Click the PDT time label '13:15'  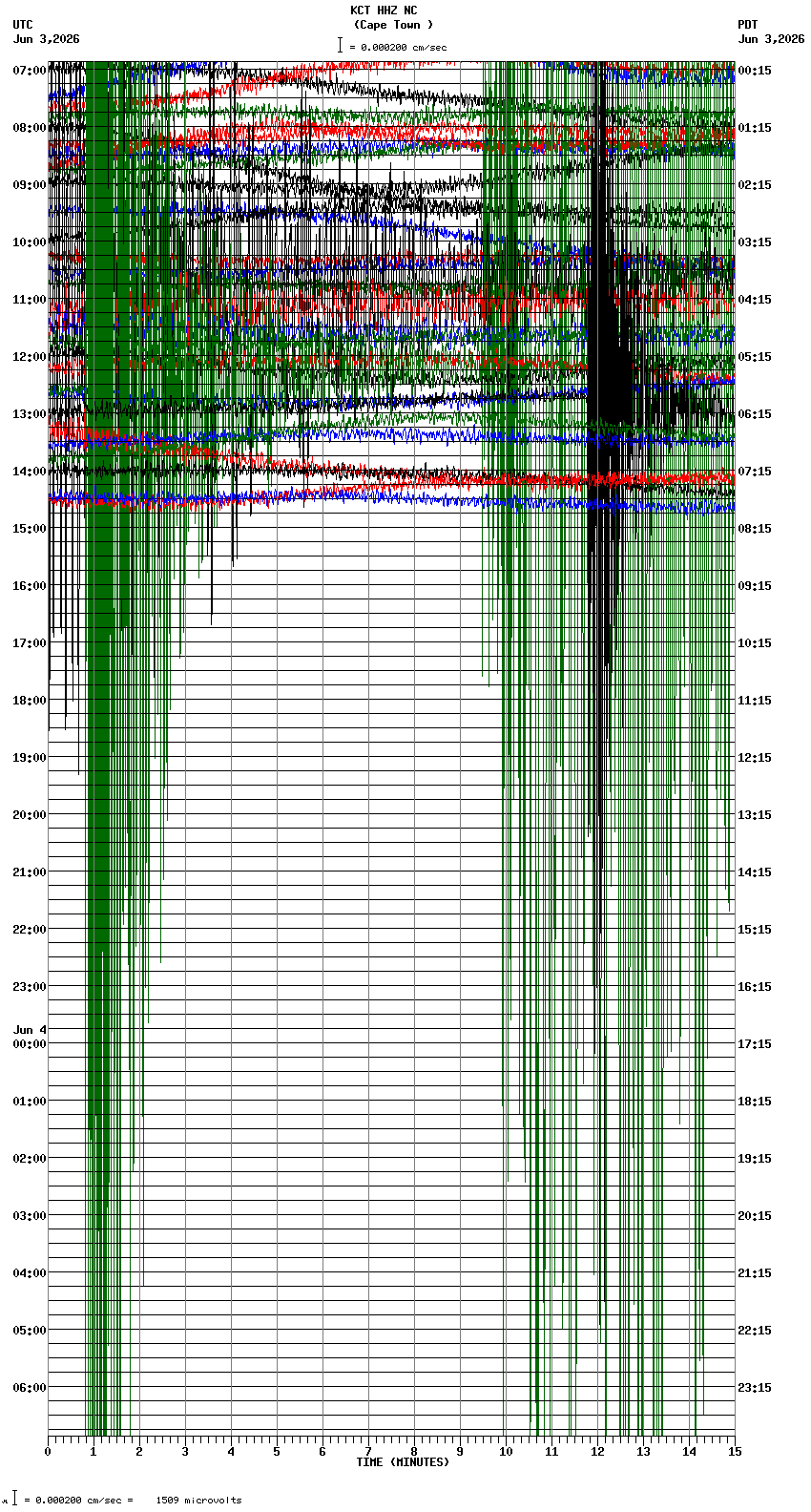tap(755, 815)
